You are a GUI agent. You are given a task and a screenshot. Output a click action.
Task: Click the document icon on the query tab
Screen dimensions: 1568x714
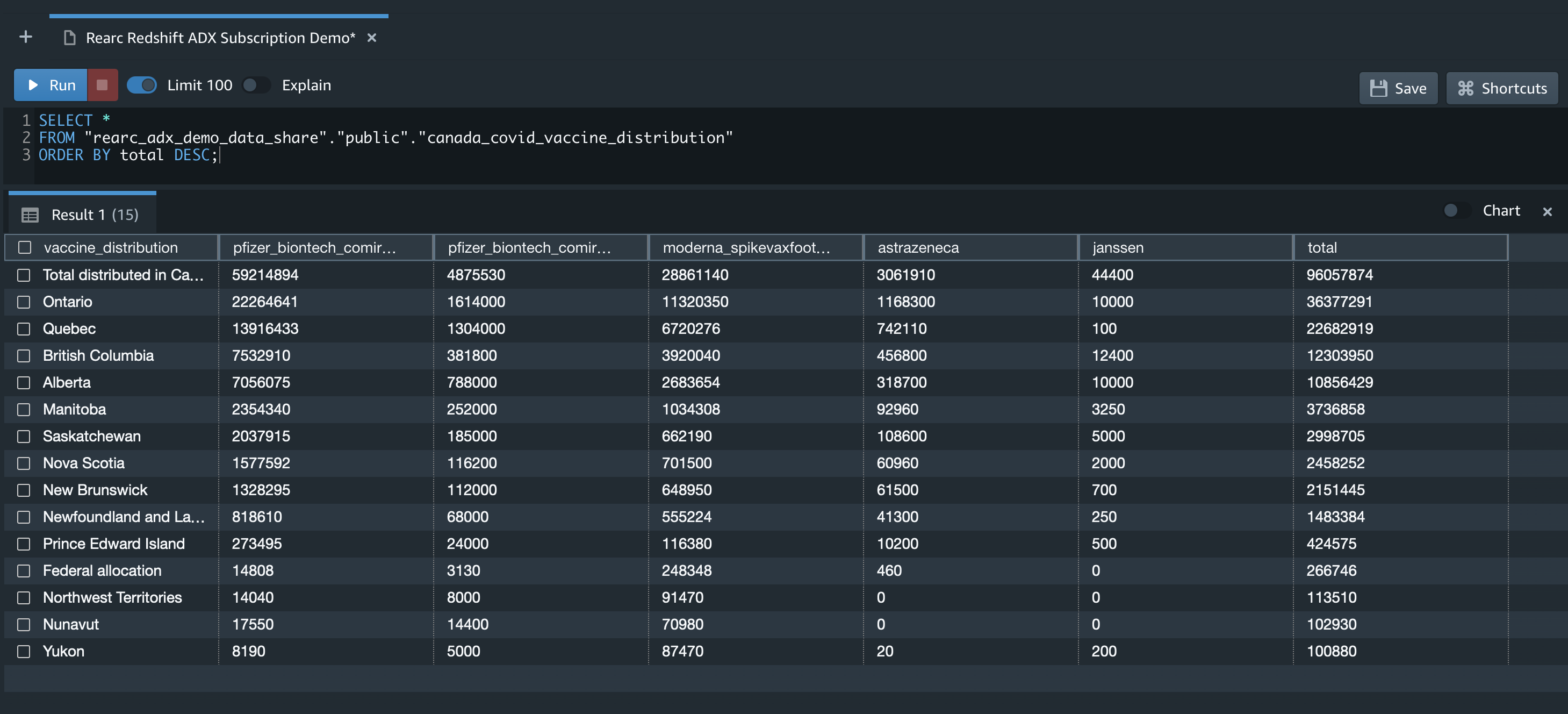tap(68, 37)
